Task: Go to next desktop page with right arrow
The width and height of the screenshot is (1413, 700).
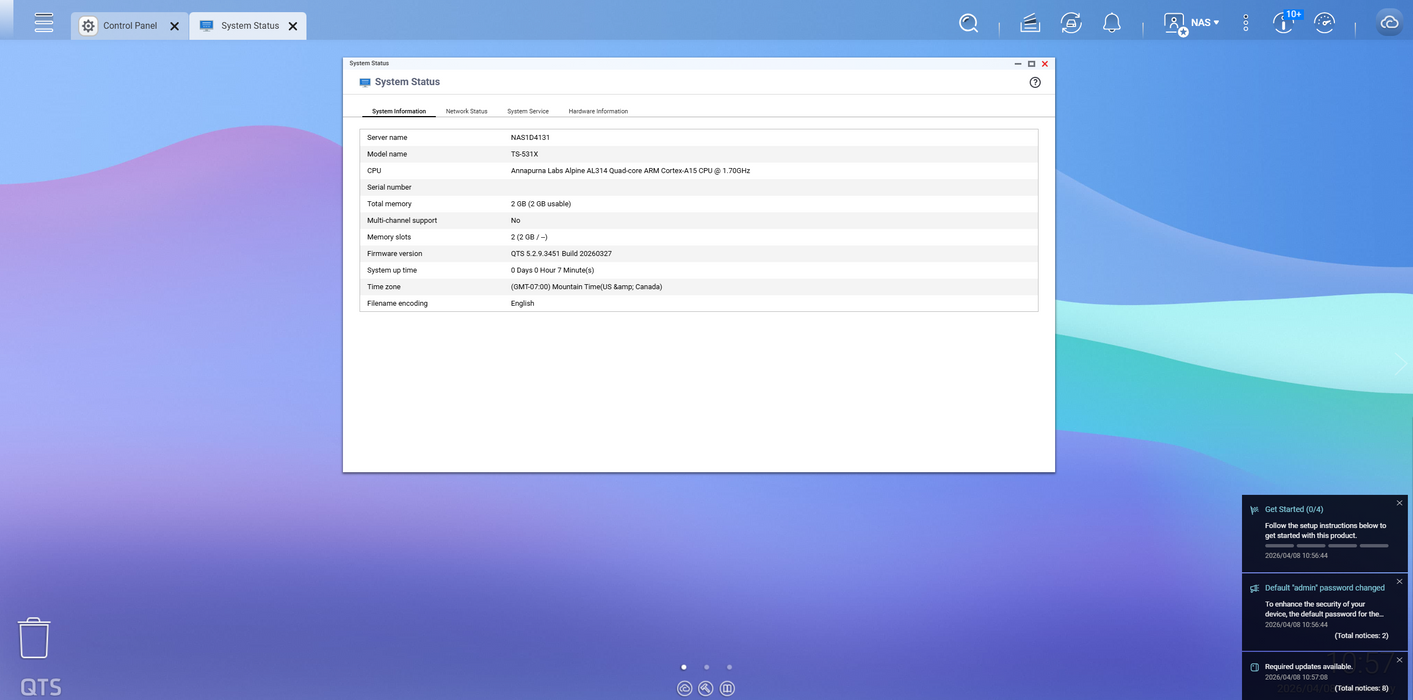Action: (1399, 364)
